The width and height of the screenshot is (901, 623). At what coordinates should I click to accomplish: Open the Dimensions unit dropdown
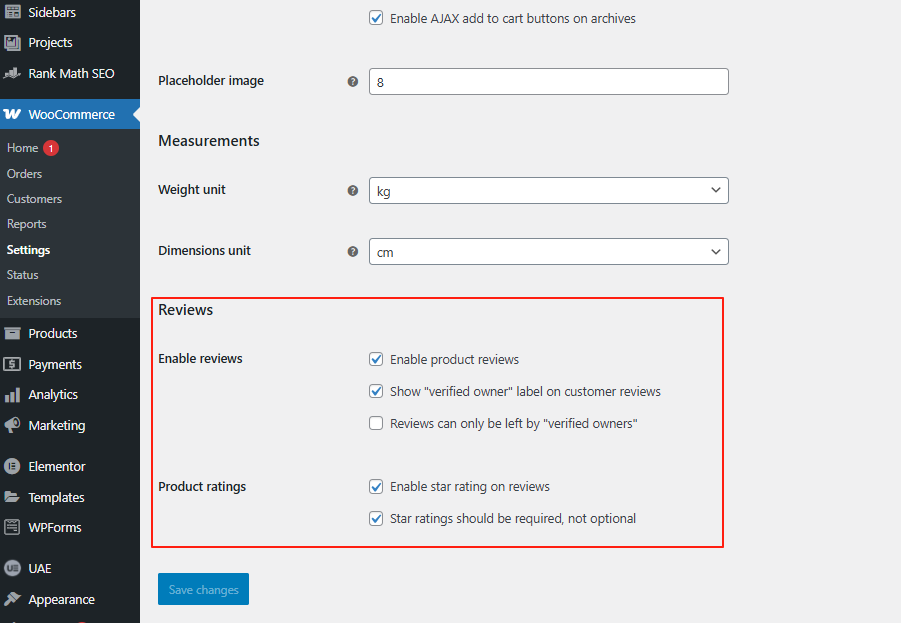(x=548, y=252)
